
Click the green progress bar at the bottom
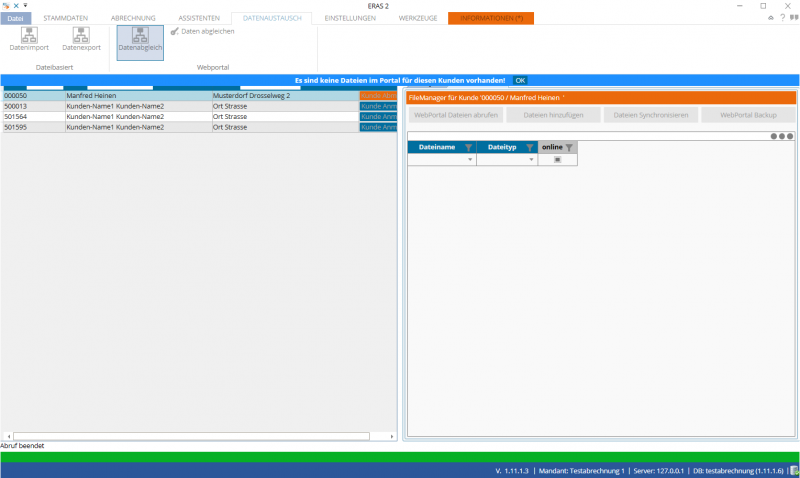399,457
